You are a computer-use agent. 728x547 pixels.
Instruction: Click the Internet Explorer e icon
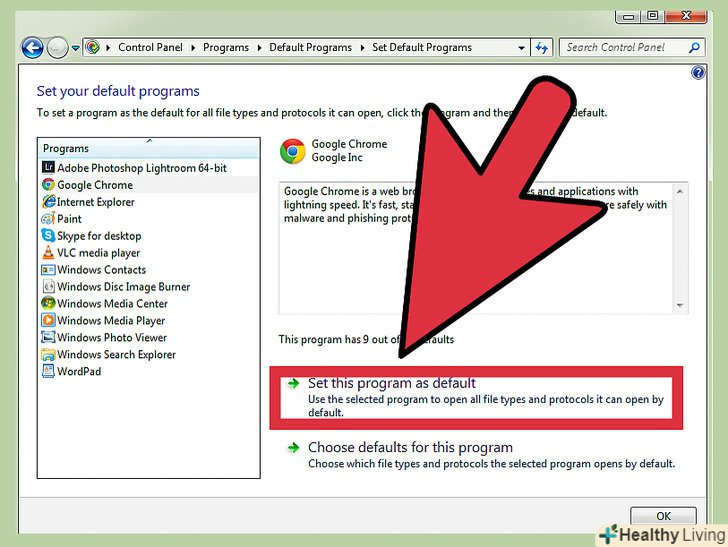pos(48,202)
